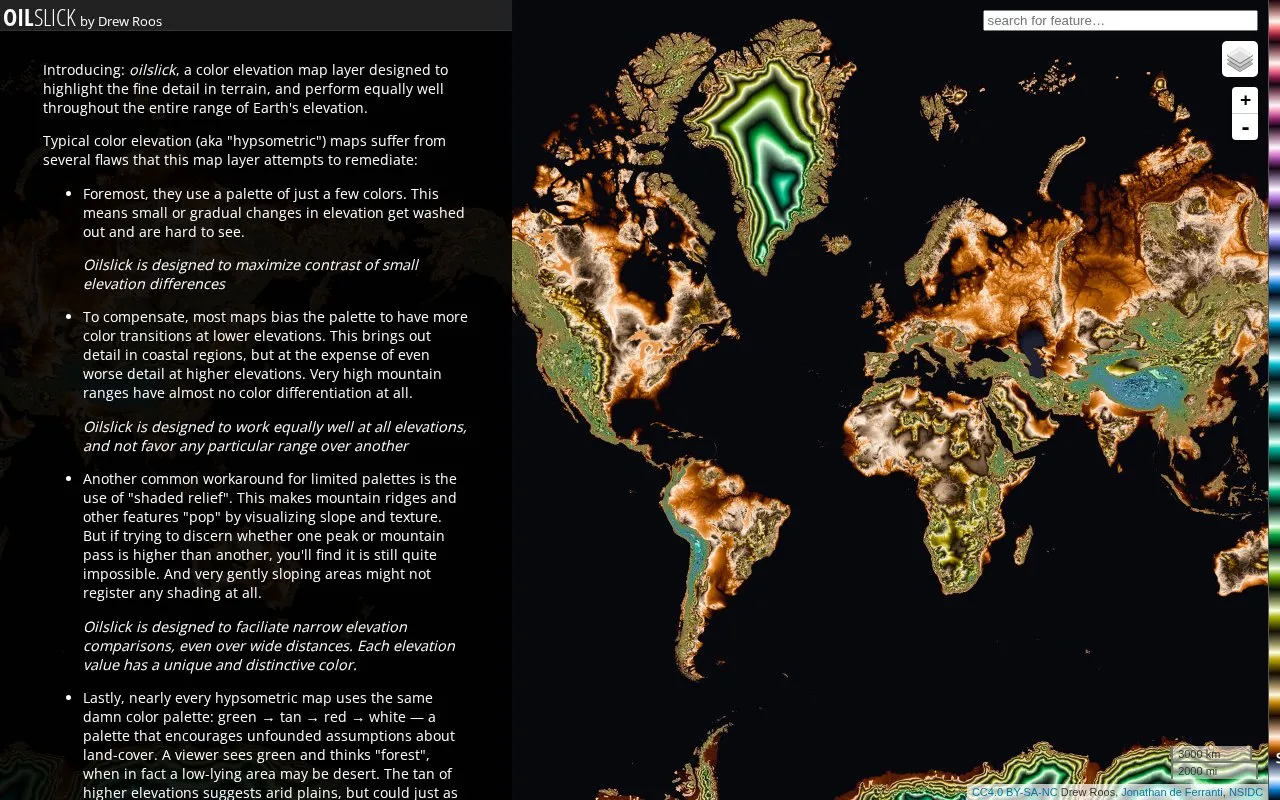Open the CC4.0 BY-SA-NC license link
1280x800 pixels.
1014,792
